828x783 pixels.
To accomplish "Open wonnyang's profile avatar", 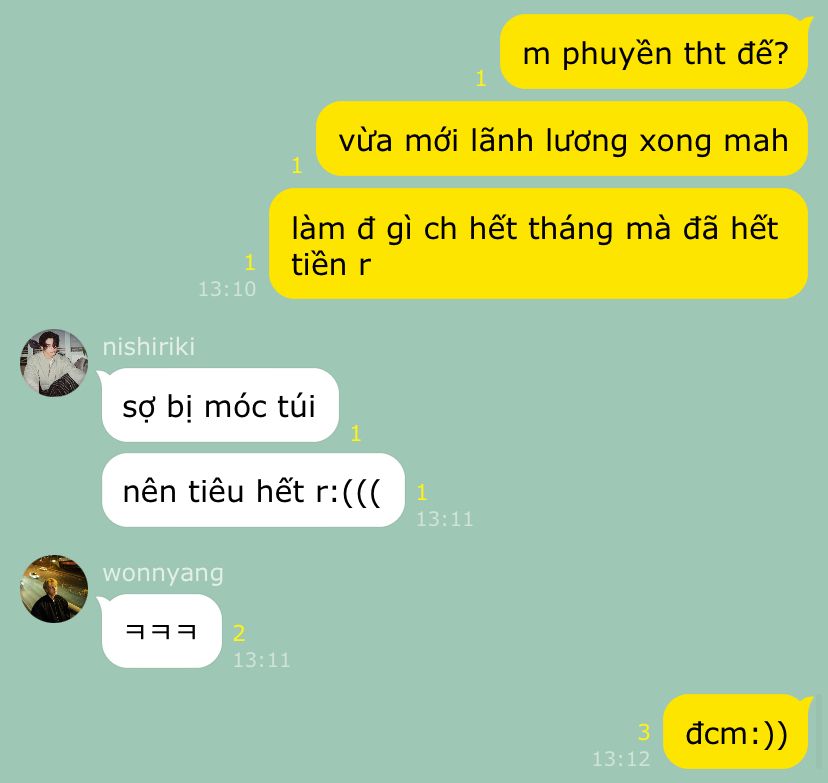I will pyautogui.click(x=54, y=589).
